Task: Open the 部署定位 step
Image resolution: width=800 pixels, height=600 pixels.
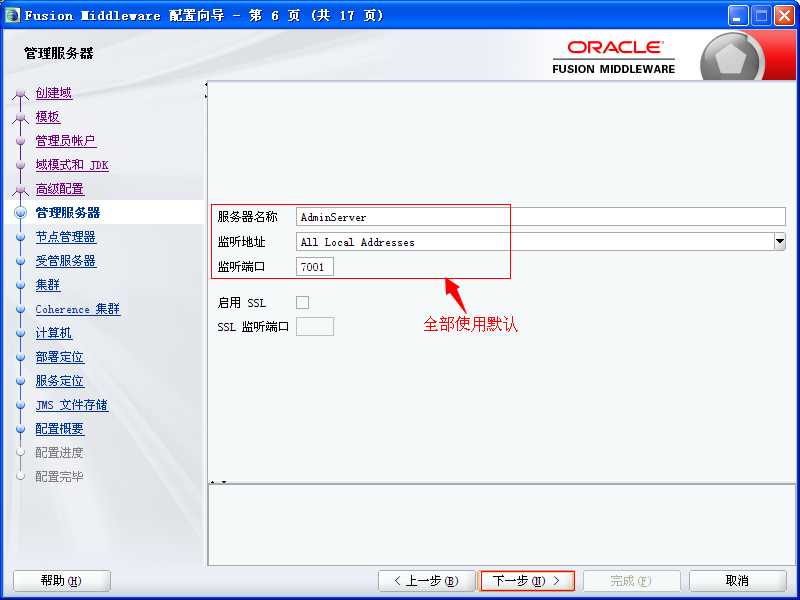Action: [60, 357]
